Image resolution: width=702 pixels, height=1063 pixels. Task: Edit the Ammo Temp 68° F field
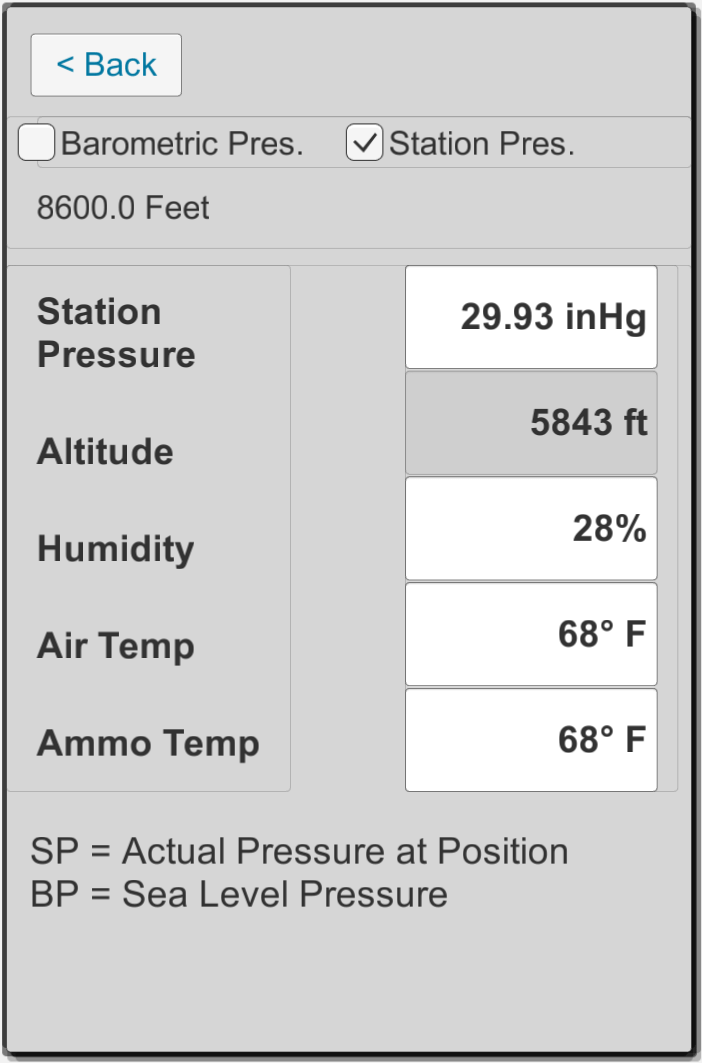[531, 740]
